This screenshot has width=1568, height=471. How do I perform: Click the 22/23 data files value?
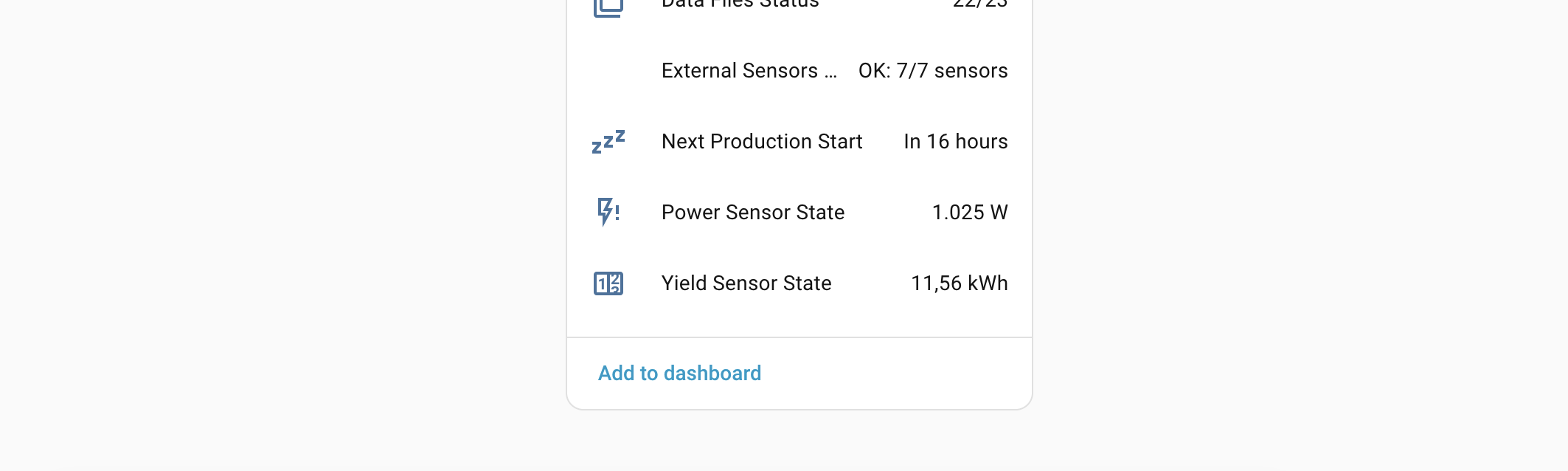[980, 4]
